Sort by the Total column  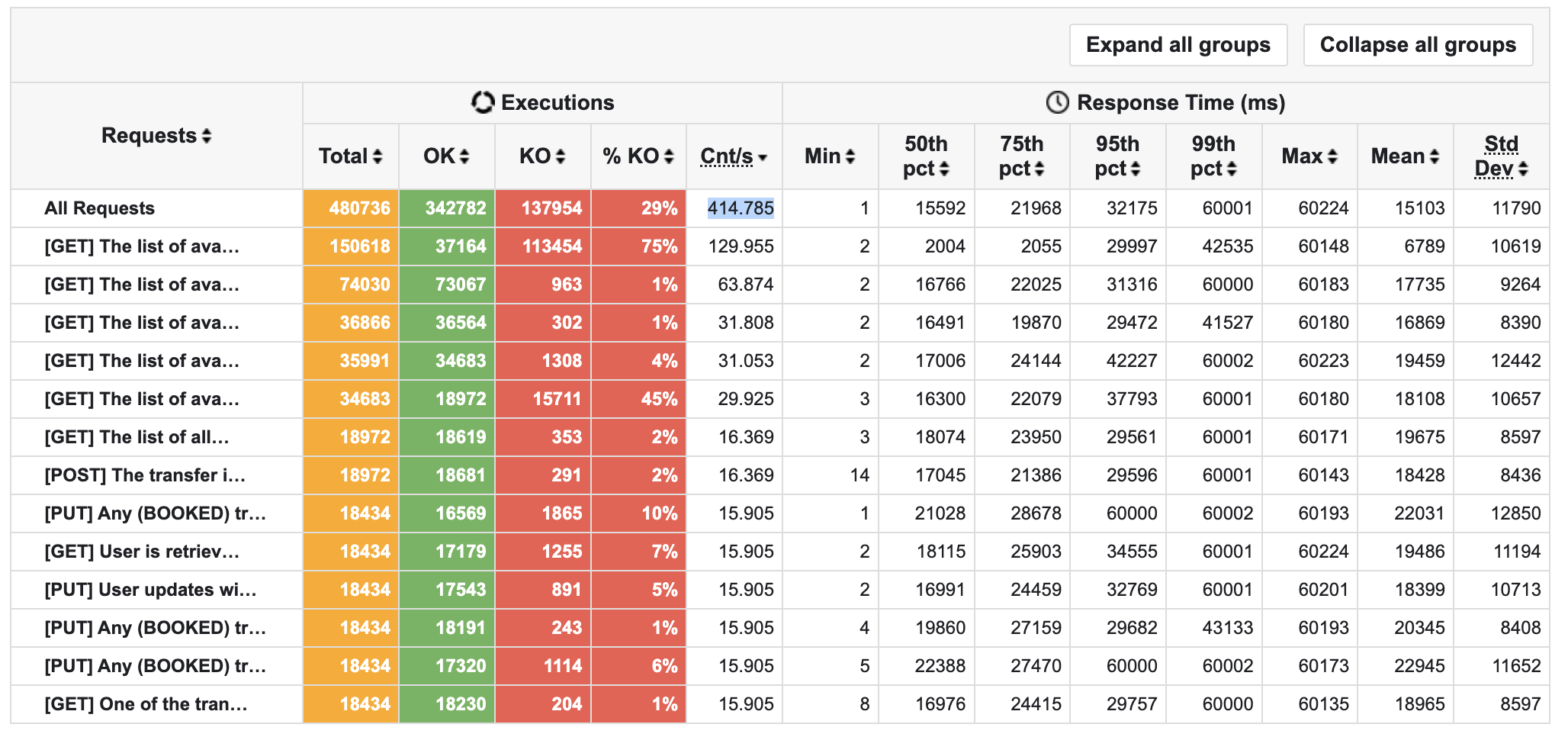click(x=350, y=156)
